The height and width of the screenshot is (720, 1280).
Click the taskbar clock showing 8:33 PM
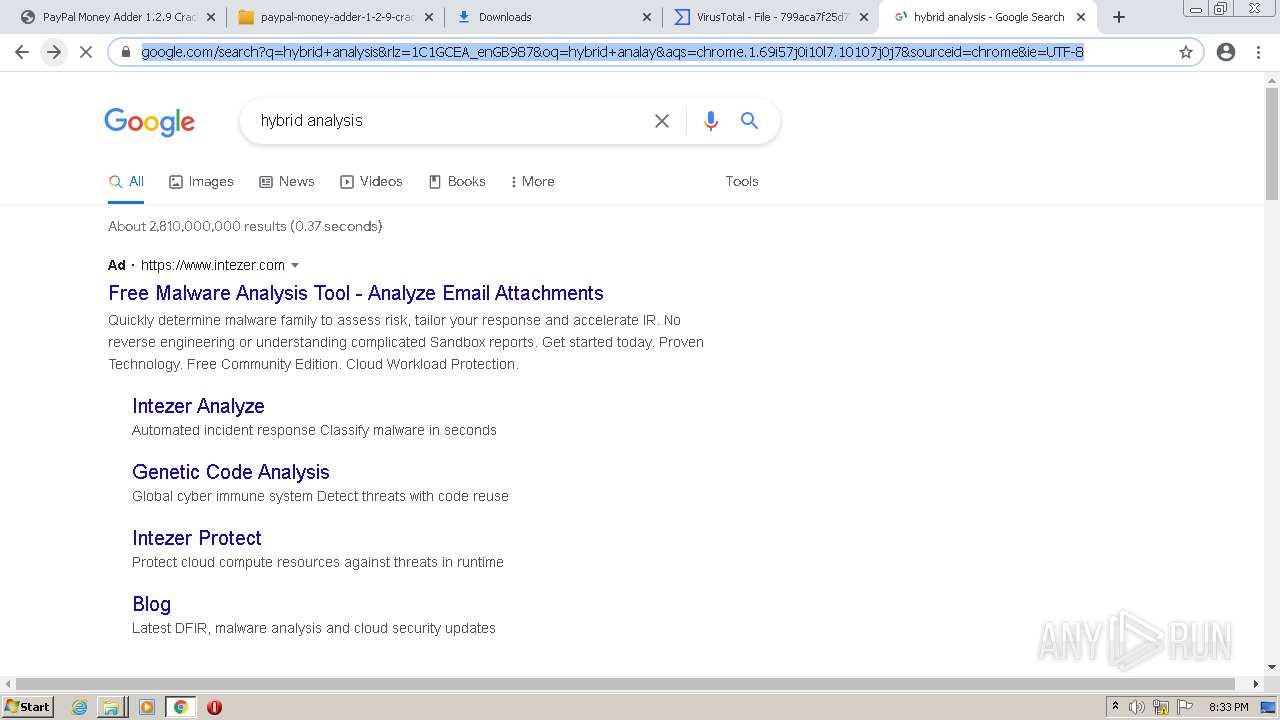click(x=1228, y=707)
